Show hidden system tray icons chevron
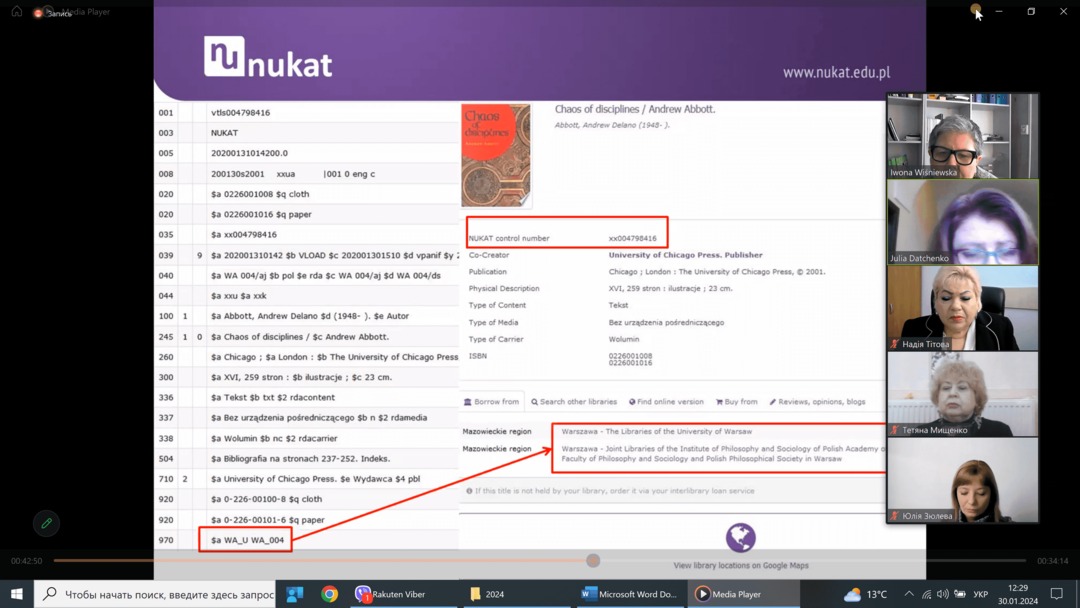Screen dimensions: 1080x608 click(x=909, y=594)
